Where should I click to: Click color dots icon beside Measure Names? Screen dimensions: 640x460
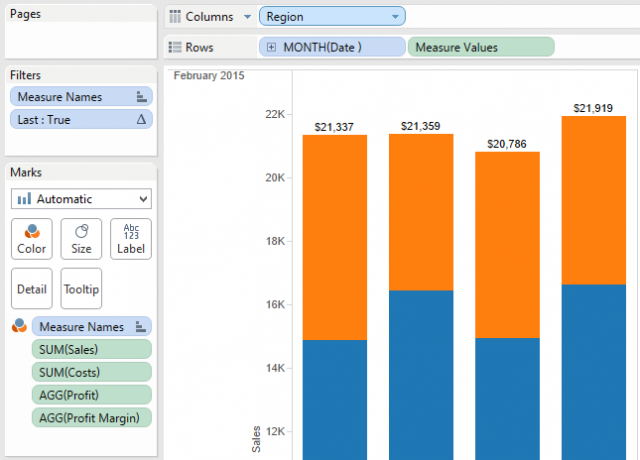pyautogui.click(x=18, y=327)
